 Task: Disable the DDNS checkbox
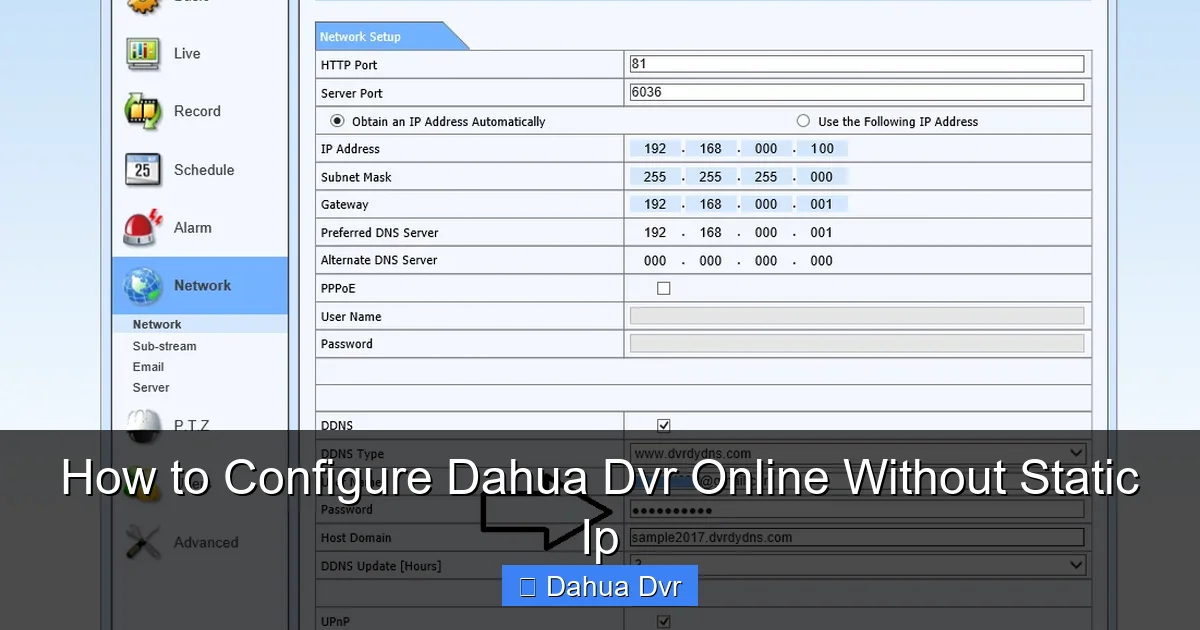(x=663, y=424)
